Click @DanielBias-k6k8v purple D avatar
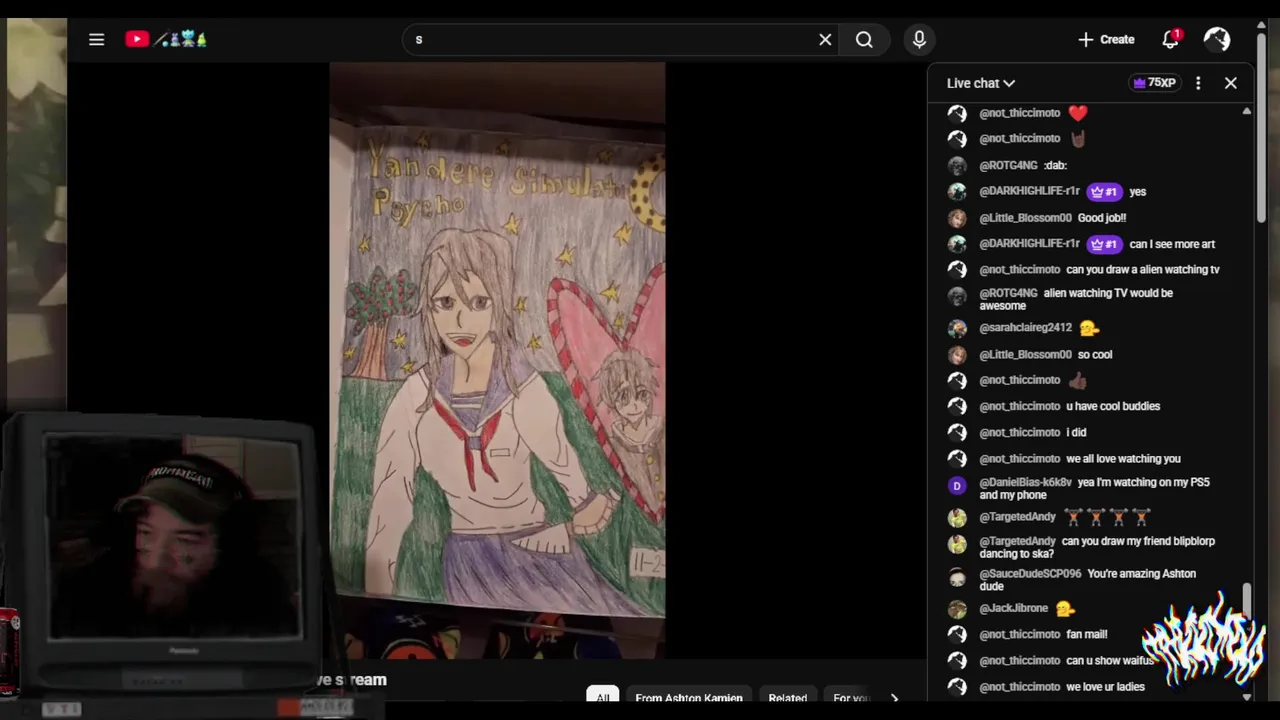Screen dimensions: 1280x720 tap(957, 485)
